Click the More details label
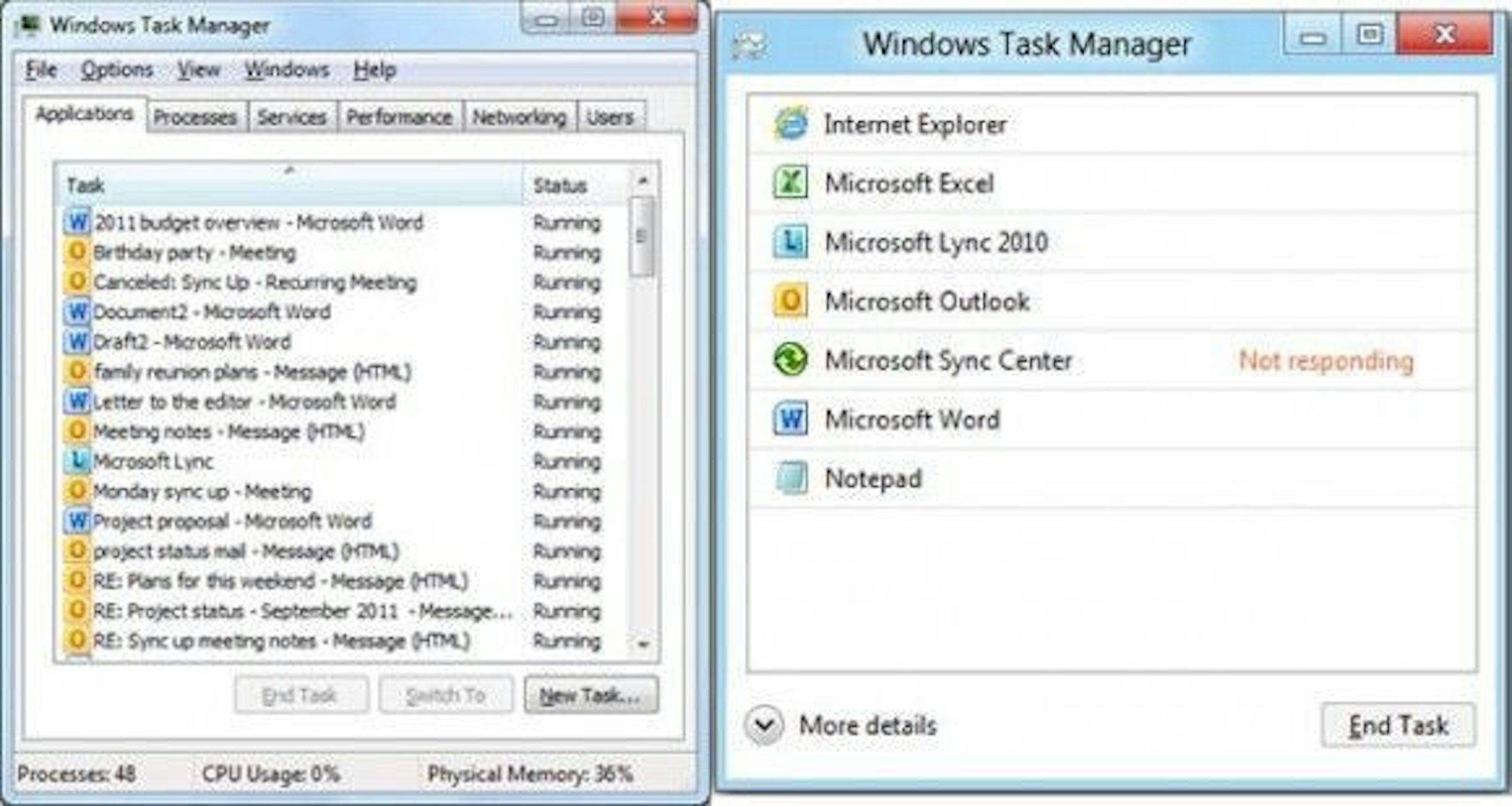The width and height of the screenshot is (1512, 806). [x=868, y=725]
